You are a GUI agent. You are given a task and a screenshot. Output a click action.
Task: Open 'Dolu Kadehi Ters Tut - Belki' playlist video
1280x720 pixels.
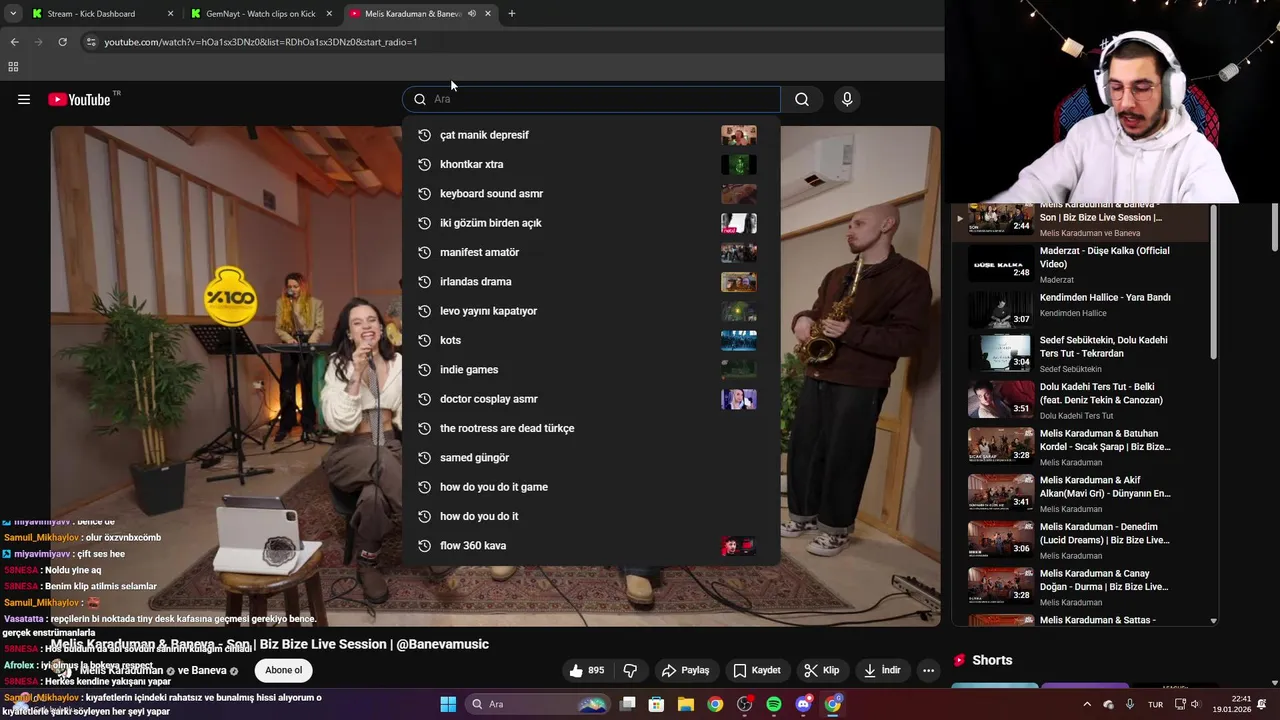1081,400
